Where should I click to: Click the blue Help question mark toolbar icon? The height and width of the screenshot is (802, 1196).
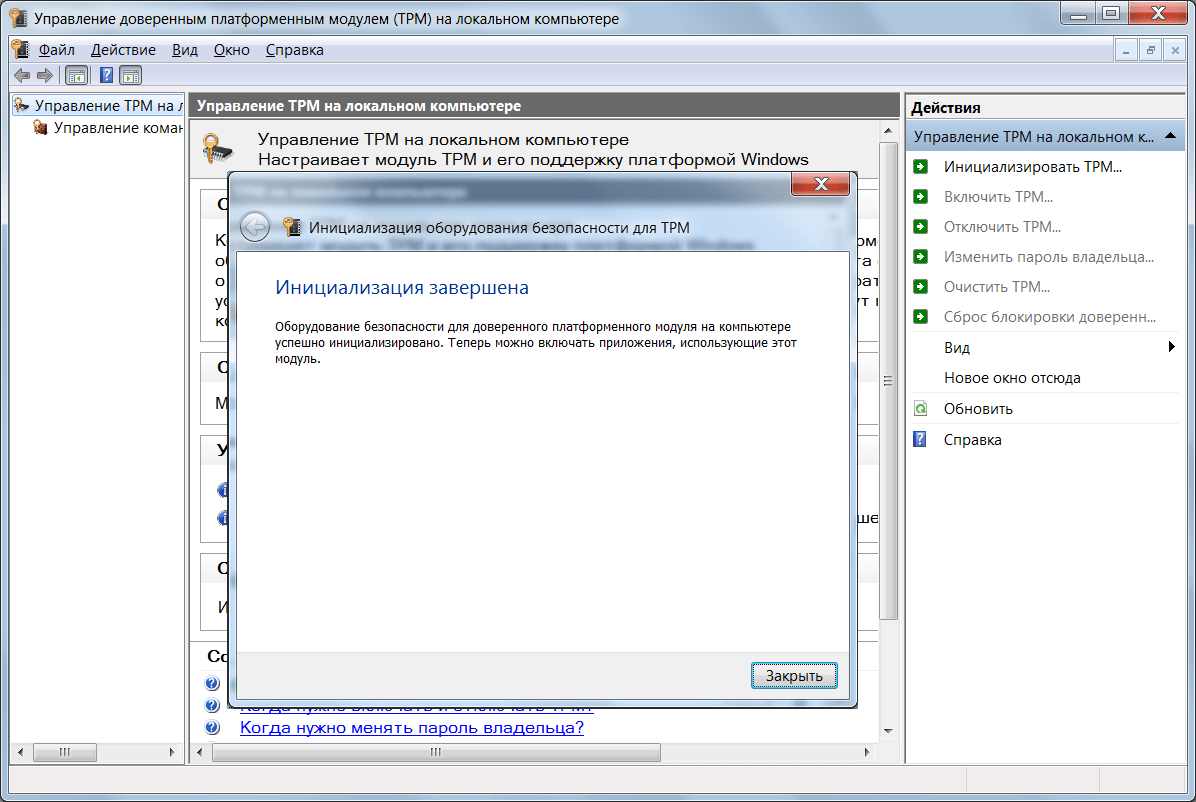tap(106, 75)
